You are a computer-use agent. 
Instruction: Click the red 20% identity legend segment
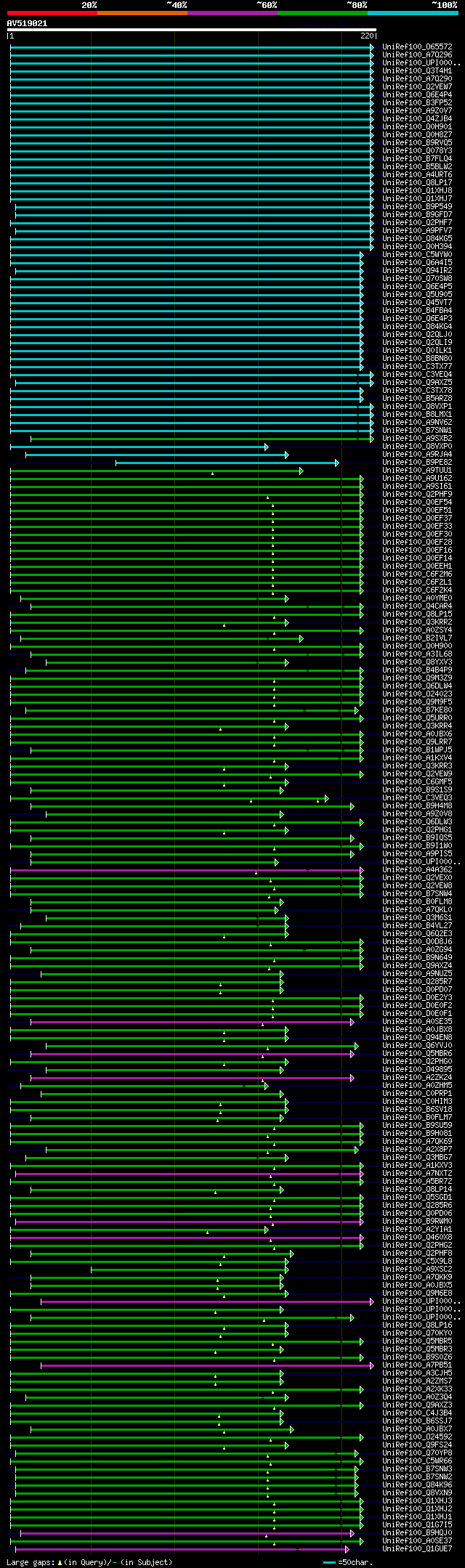click(x=52, y=12)
